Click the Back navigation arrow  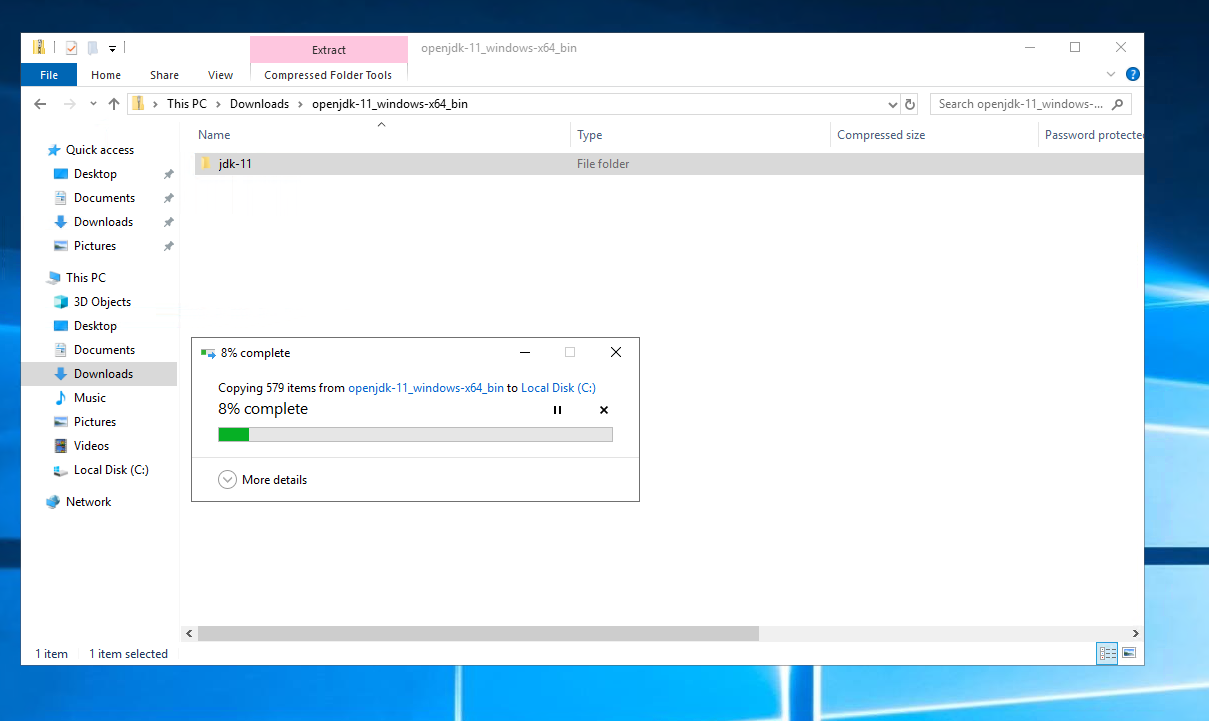click(x=40, y=104)
